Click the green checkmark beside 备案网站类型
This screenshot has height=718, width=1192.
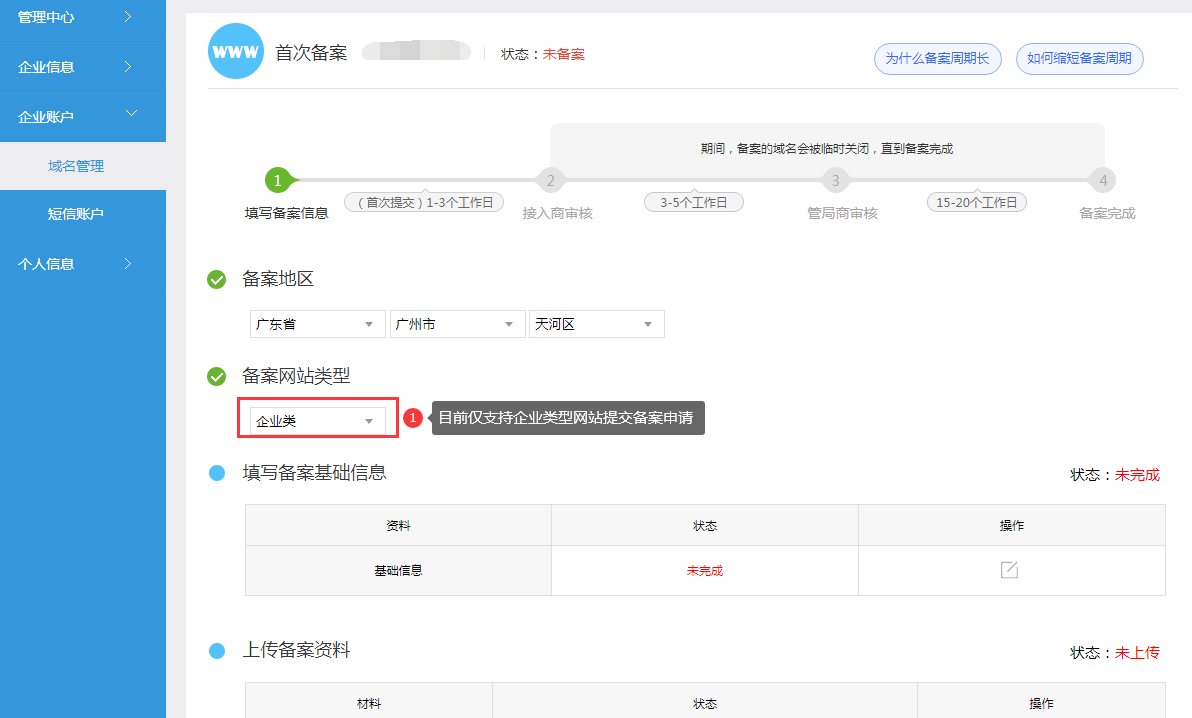point(216,377)
